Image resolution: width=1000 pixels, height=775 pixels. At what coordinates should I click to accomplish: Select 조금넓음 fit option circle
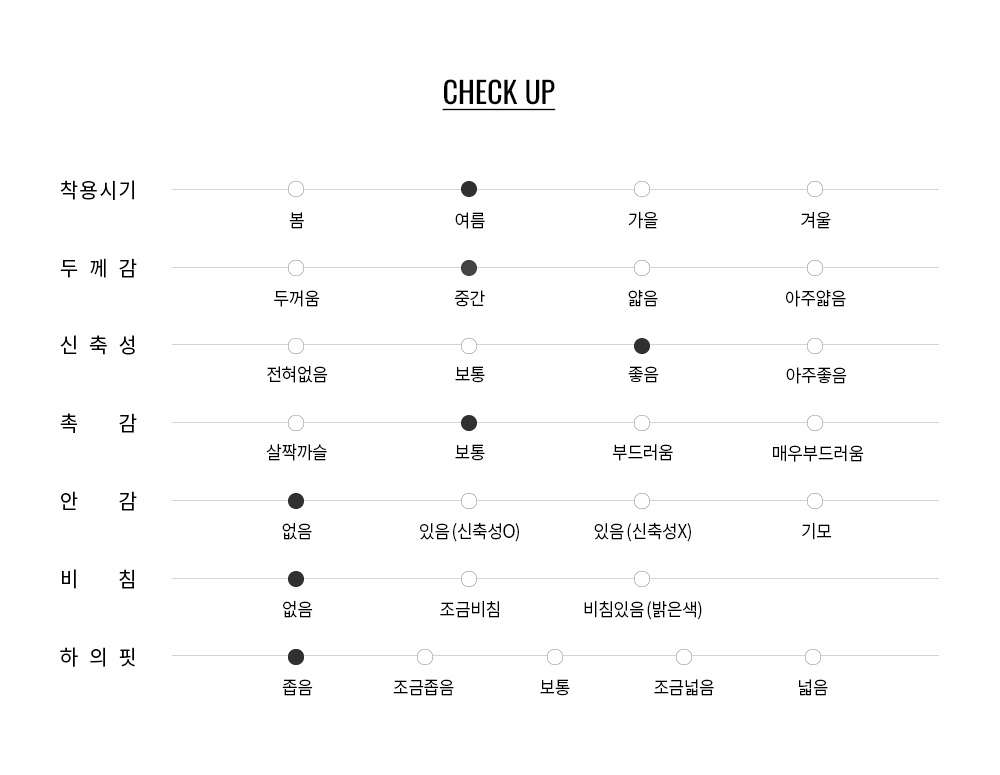[684, 656]
